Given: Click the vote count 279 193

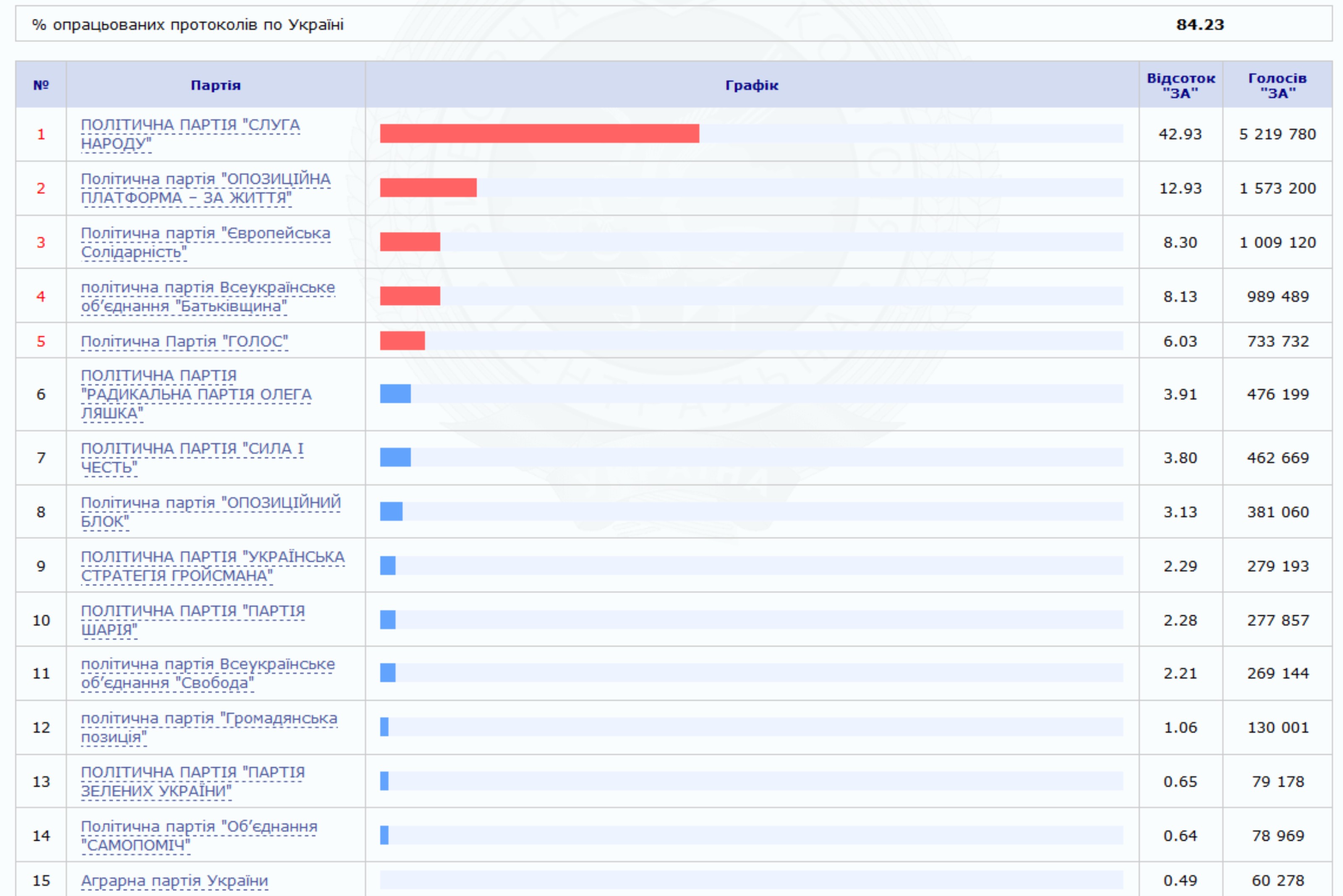Looking at the screenshot, I should pyautogui.click(x=1278, y=566).
